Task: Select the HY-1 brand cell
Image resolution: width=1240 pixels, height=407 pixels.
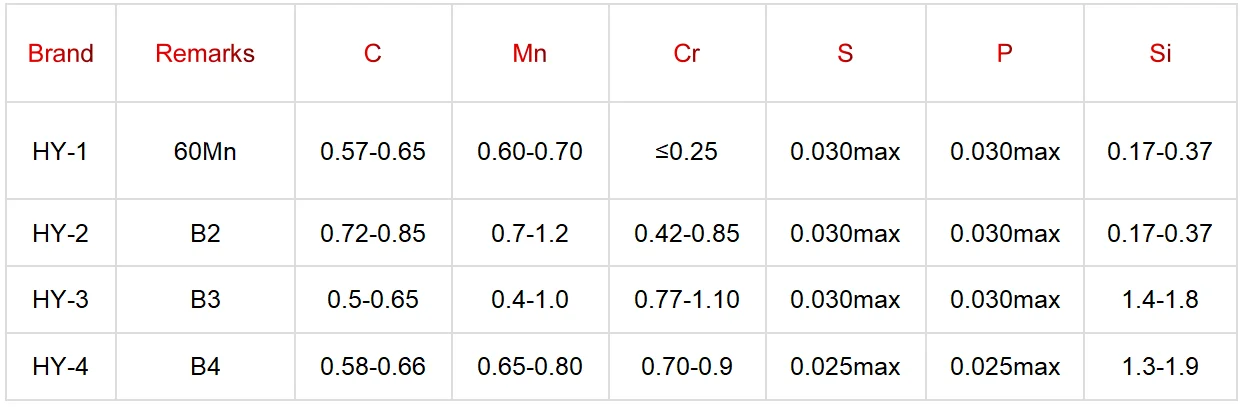Action: tap(60, 152)
